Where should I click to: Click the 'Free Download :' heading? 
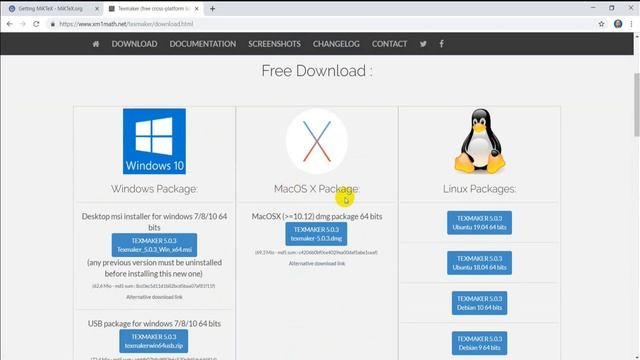point(317,71)
